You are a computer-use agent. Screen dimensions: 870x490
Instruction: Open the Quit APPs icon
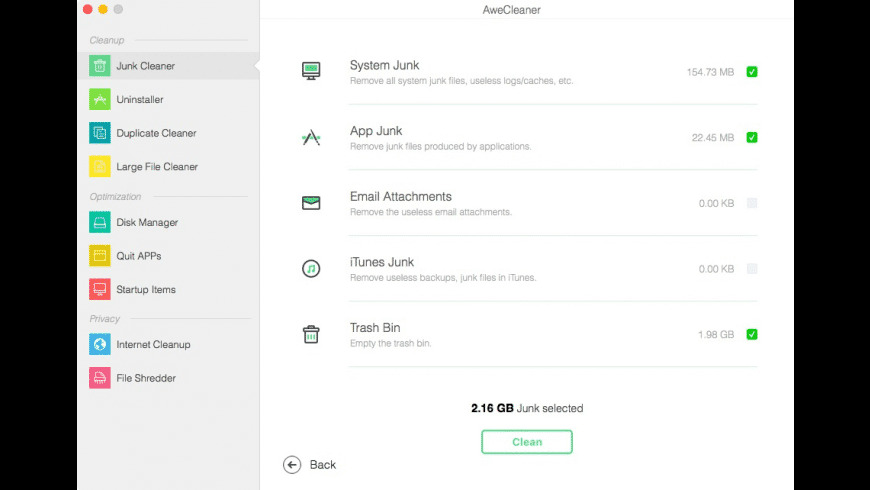click(x=99, y=256)
